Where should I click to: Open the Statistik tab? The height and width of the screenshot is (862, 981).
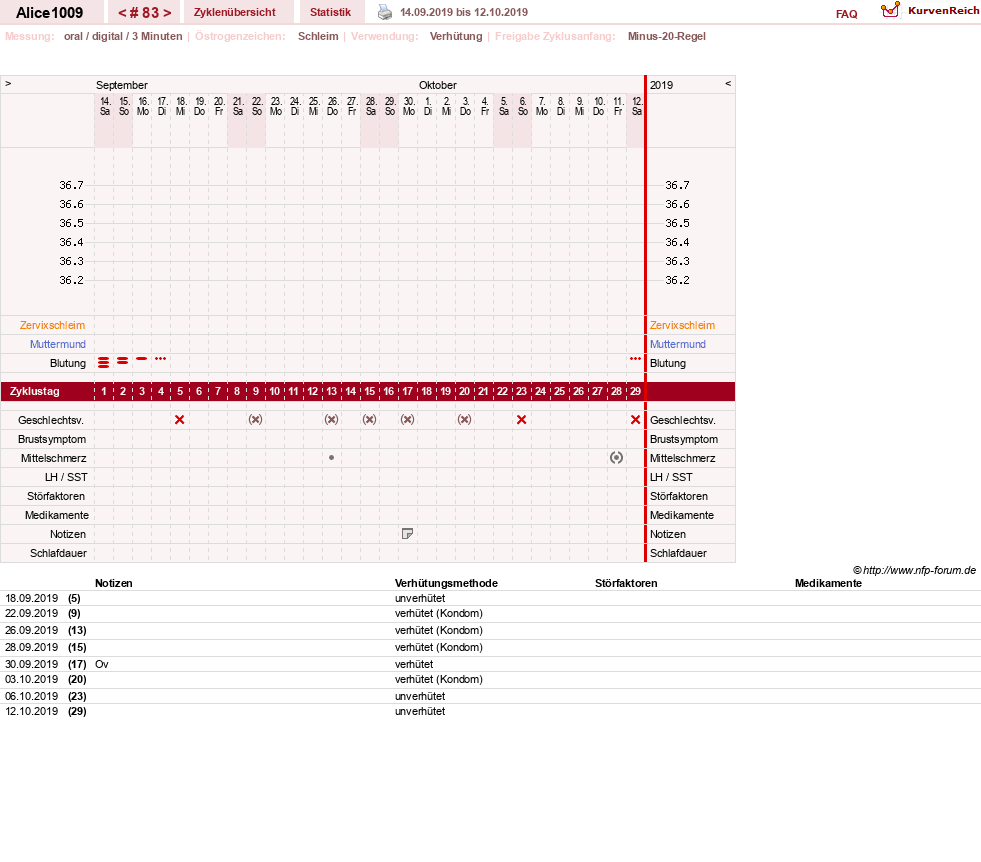click(x=330, y=12)
